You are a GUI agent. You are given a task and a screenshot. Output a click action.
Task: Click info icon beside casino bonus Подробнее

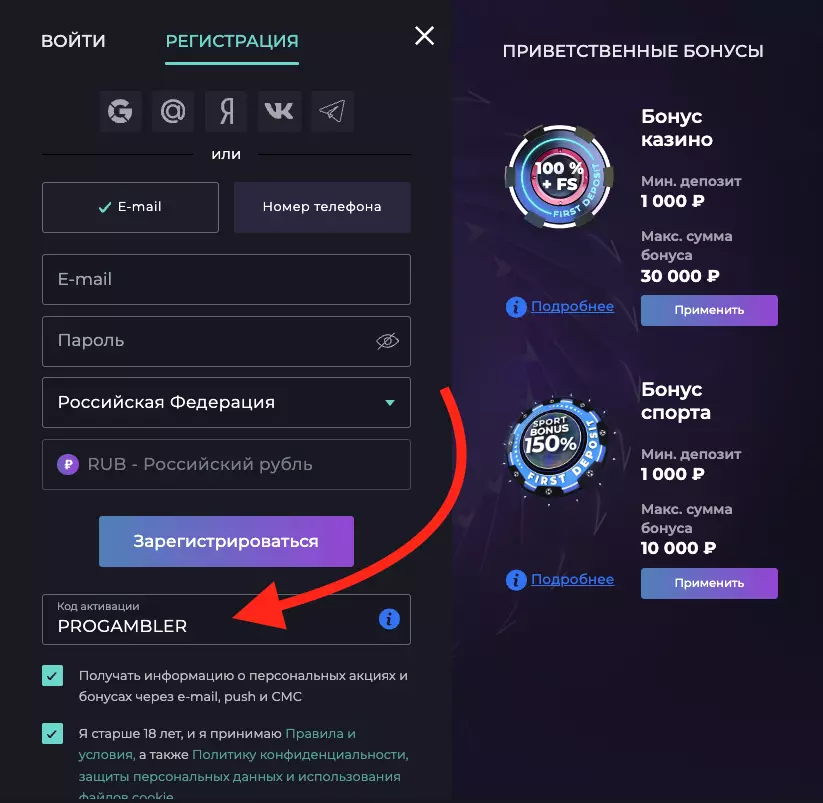point(516,307)
